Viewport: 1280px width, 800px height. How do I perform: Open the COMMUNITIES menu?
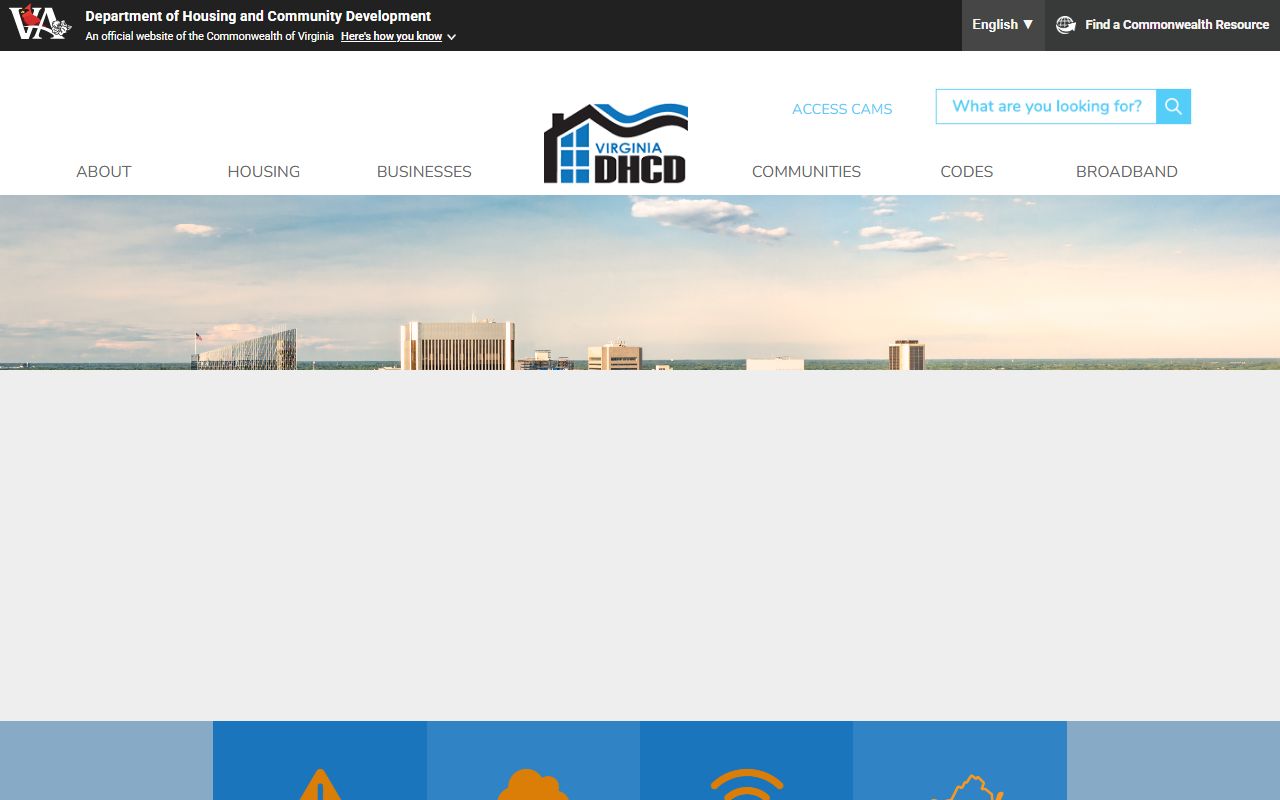click(806, 172)
